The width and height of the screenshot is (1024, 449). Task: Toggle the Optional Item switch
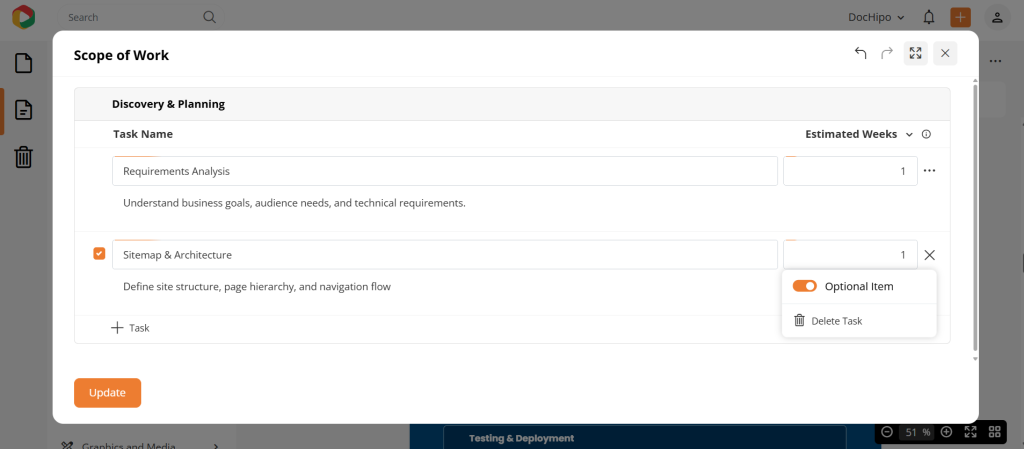pyautogui.click(x=805, y=286)
